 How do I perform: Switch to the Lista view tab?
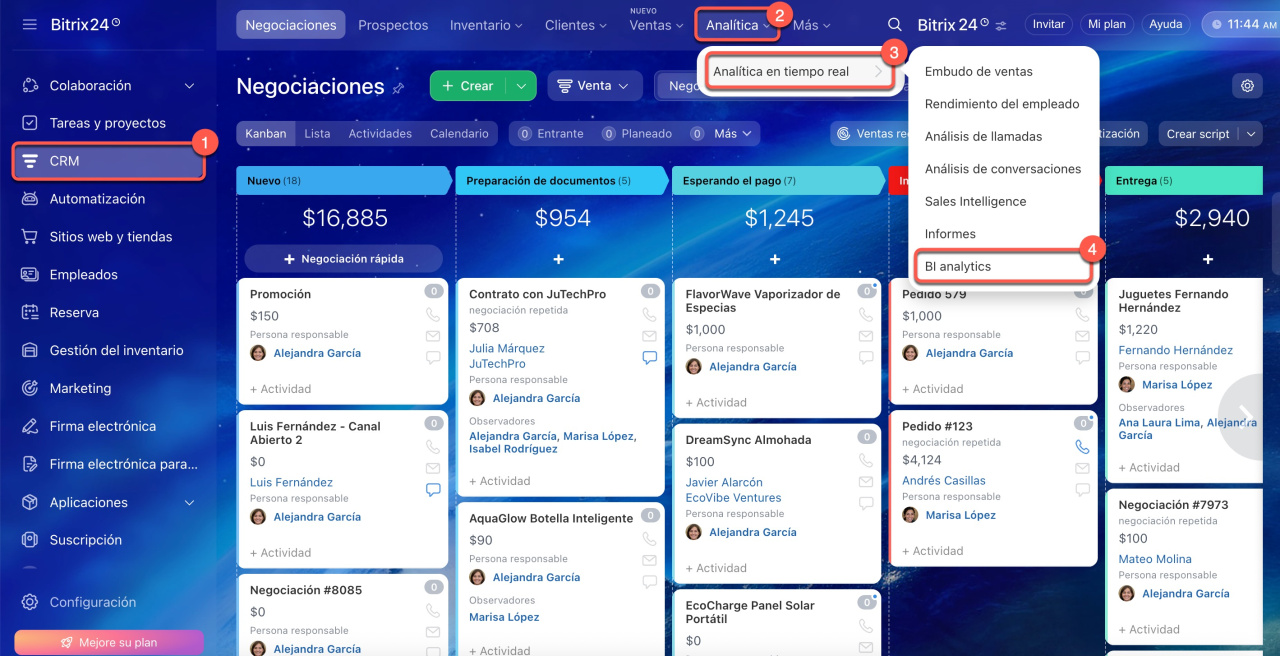click(317, 133)
